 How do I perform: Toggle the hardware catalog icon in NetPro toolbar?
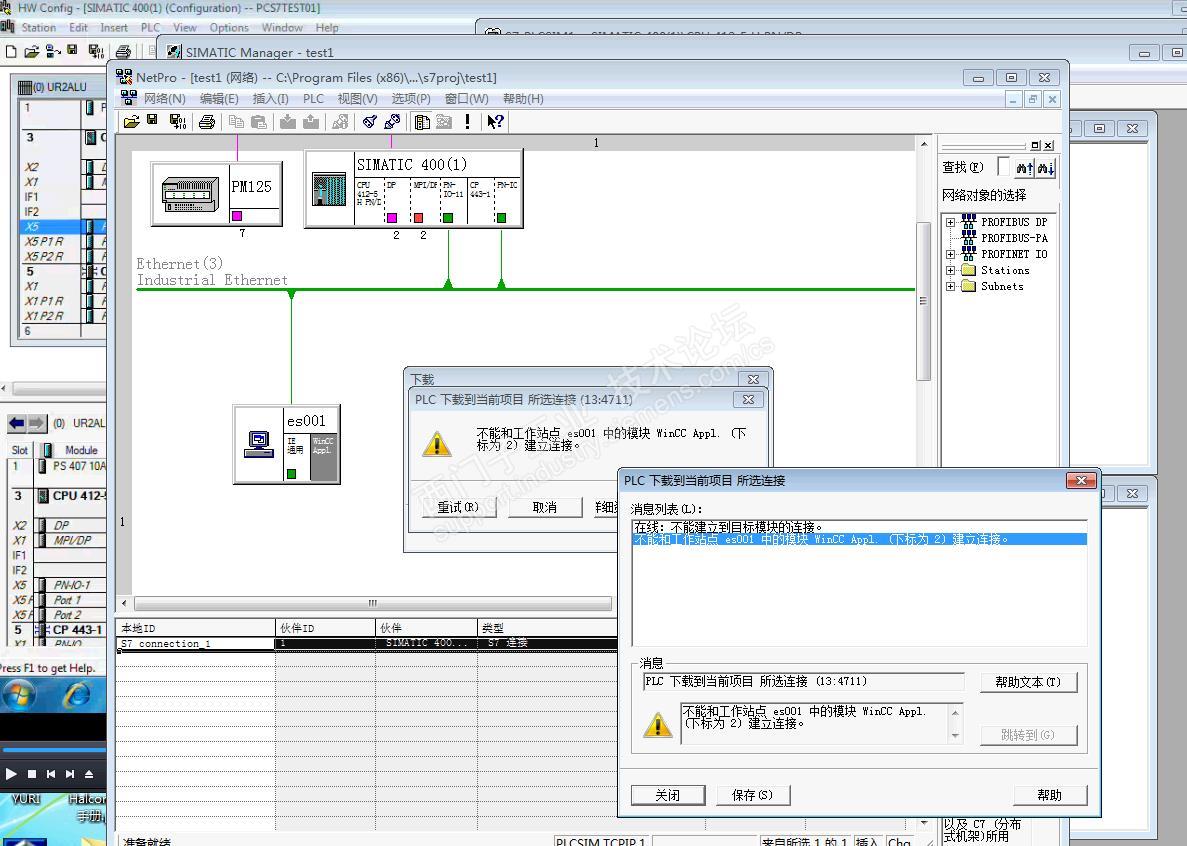(x=422, y=122)
